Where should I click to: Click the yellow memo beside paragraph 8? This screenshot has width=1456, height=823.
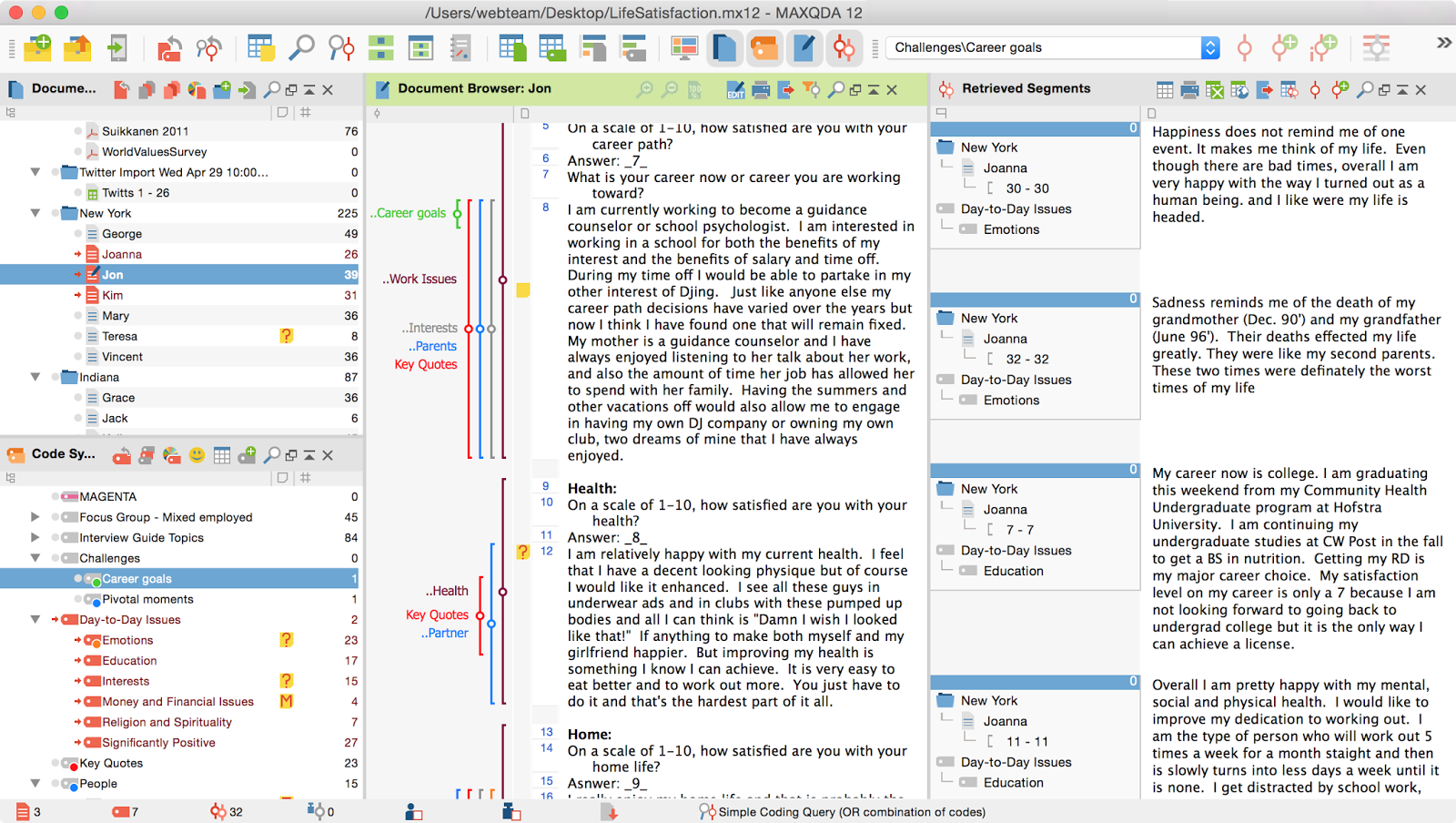pyautogui.click(x=523, y=290)
